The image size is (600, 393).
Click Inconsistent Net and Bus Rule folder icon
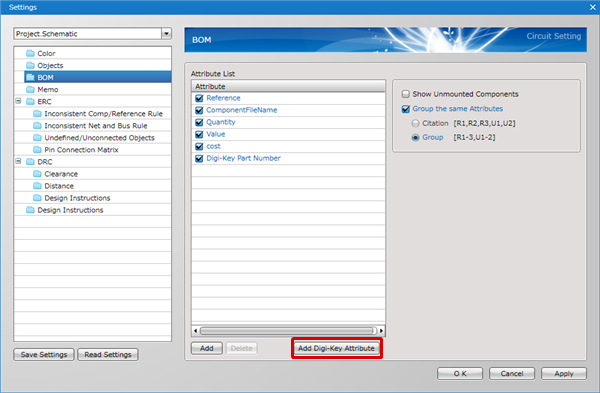37,126
